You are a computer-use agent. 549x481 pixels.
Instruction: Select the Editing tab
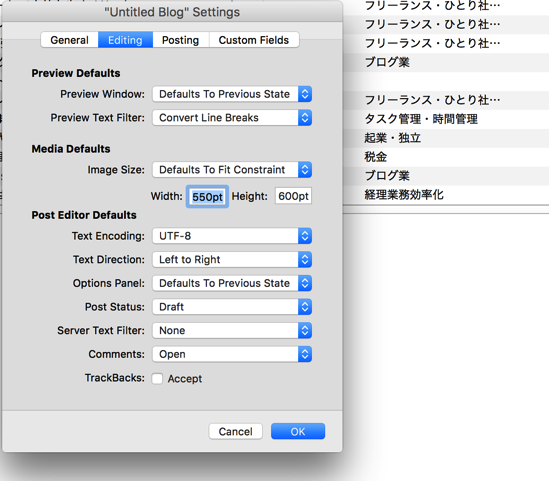(x=125, y=40)
